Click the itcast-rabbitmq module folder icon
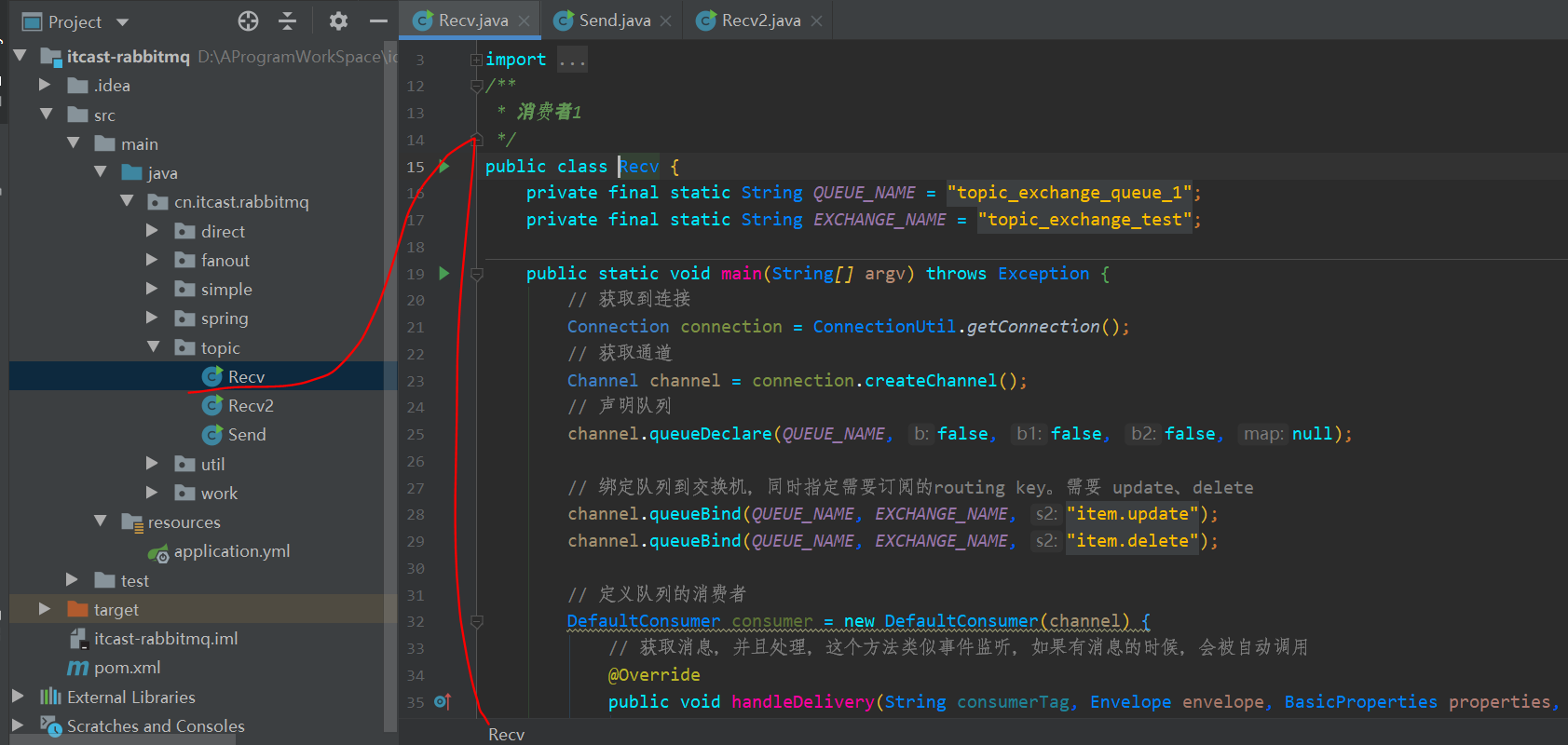Screen dimensions: 1568x745 51,57
